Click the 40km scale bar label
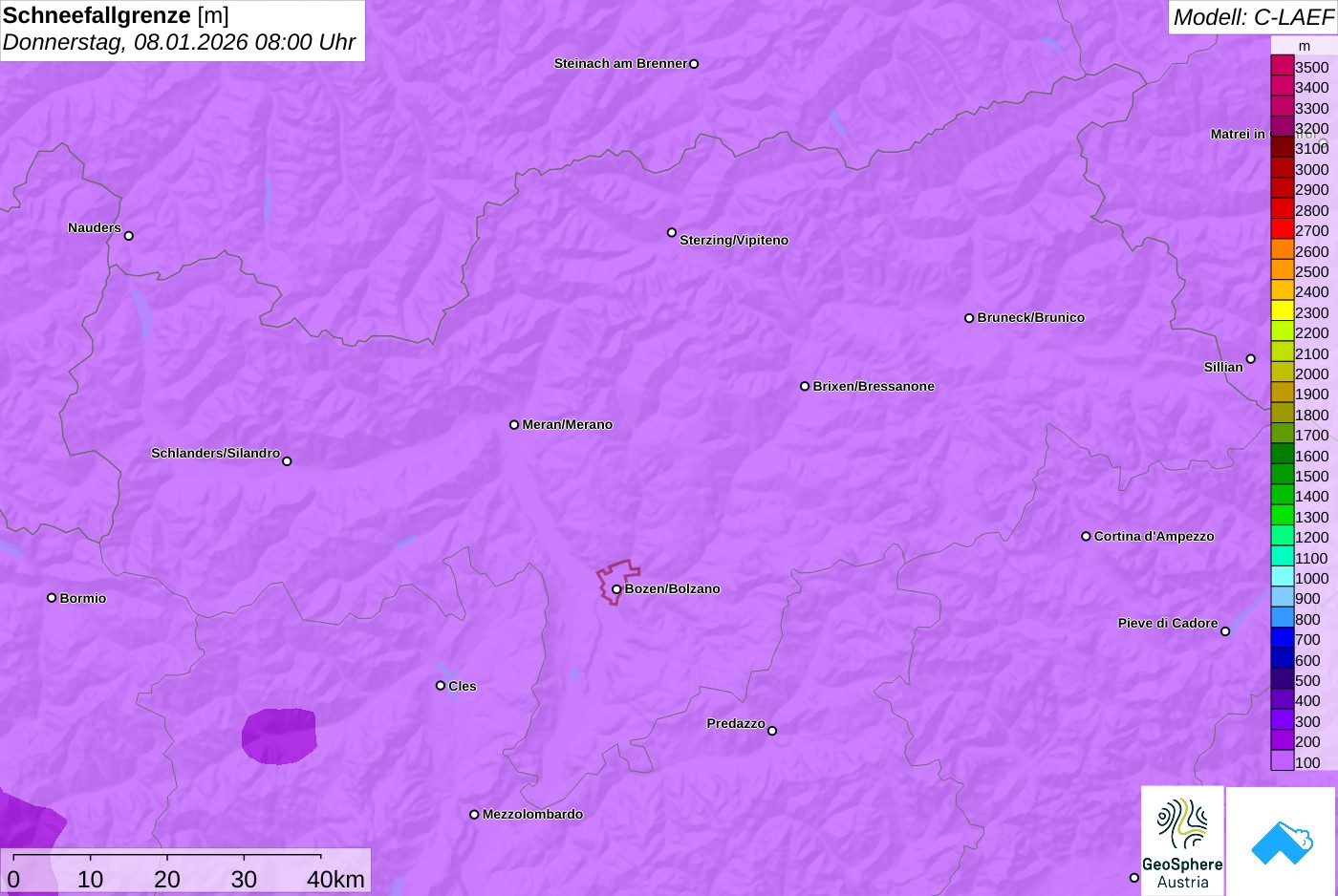 [335, 879]
